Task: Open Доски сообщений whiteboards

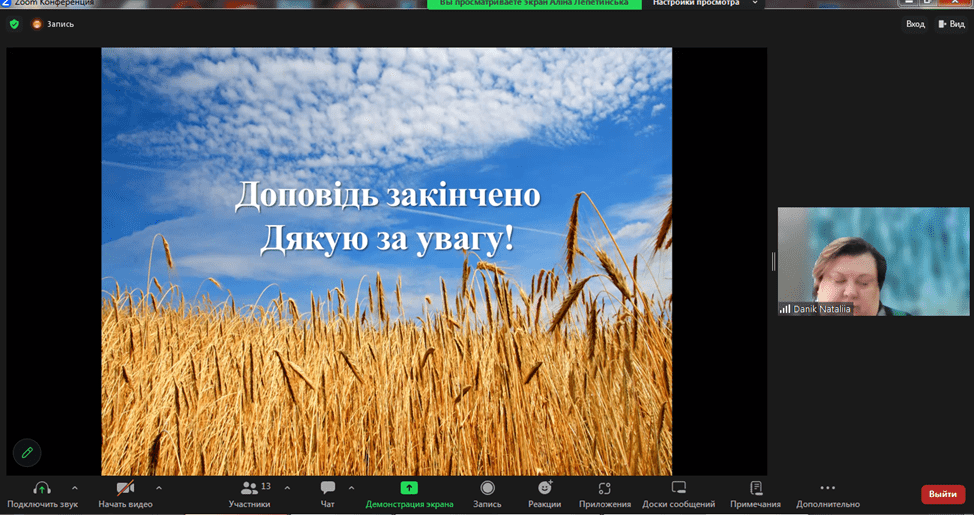Action: pos(678,488)
